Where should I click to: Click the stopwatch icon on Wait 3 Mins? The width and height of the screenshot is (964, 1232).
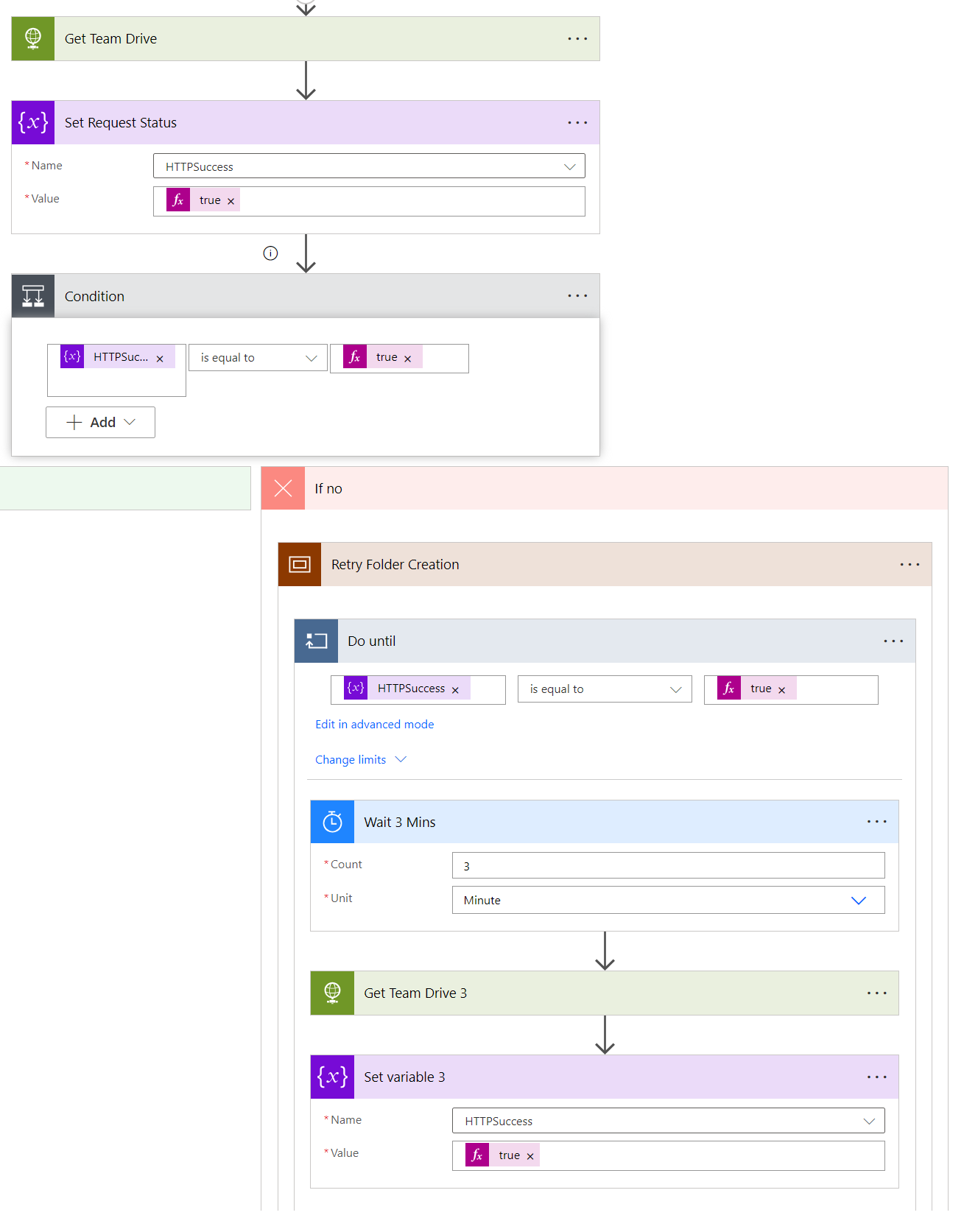click(331, 821)
